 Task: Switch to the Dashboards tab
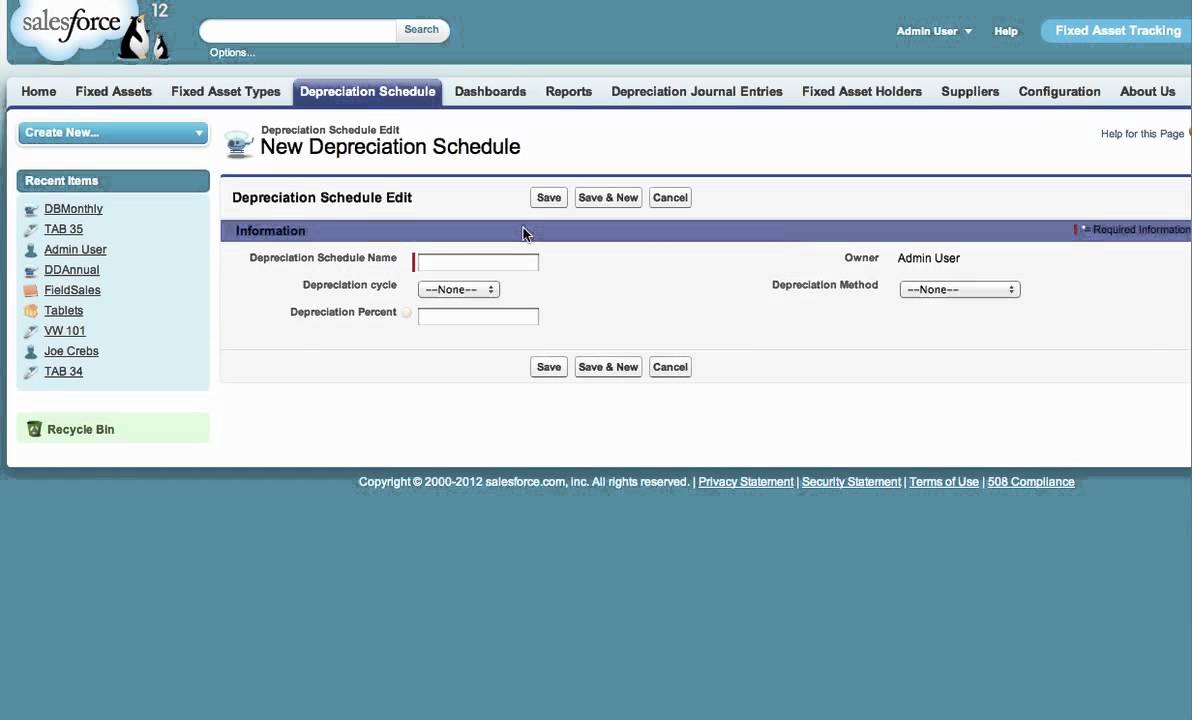pyautogui.click(x=490, y=91)
